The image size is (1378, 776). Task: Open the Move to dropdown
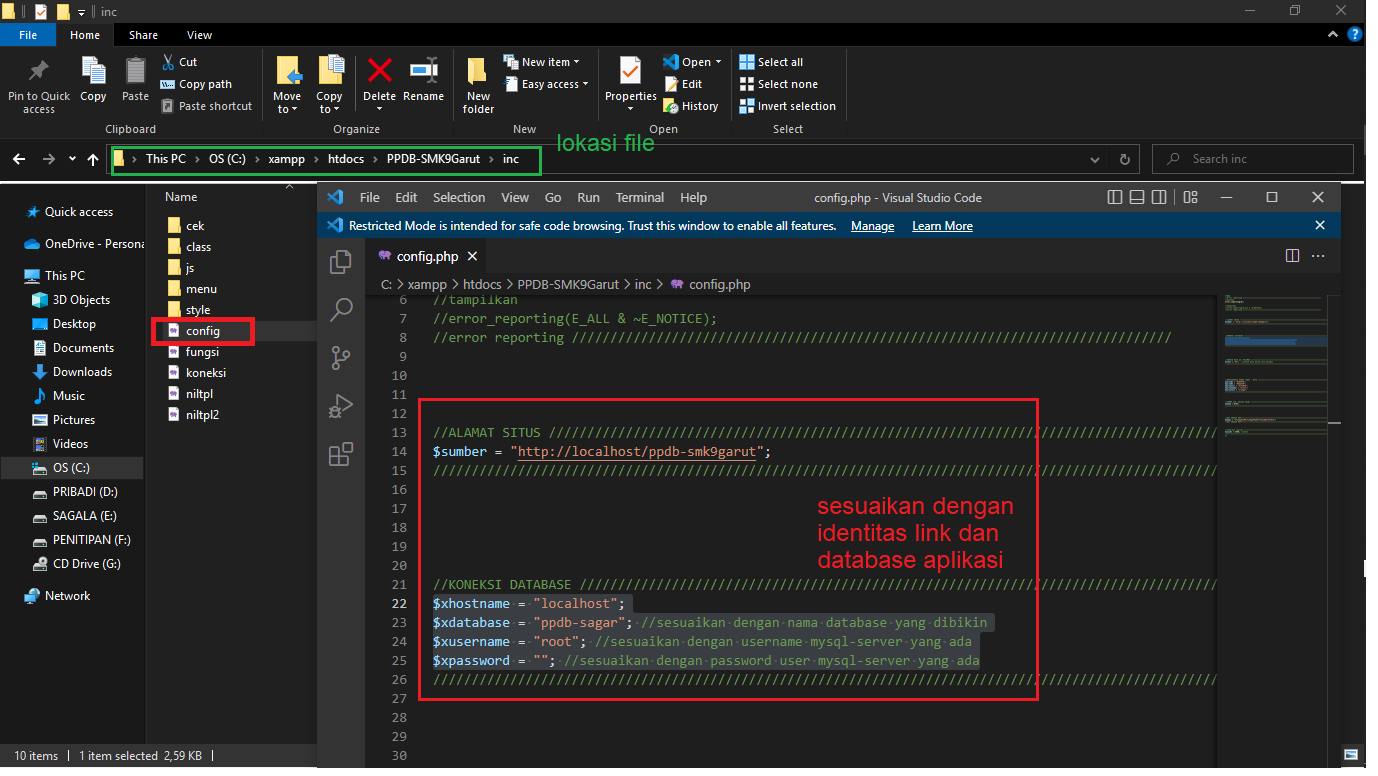[287, 86]
